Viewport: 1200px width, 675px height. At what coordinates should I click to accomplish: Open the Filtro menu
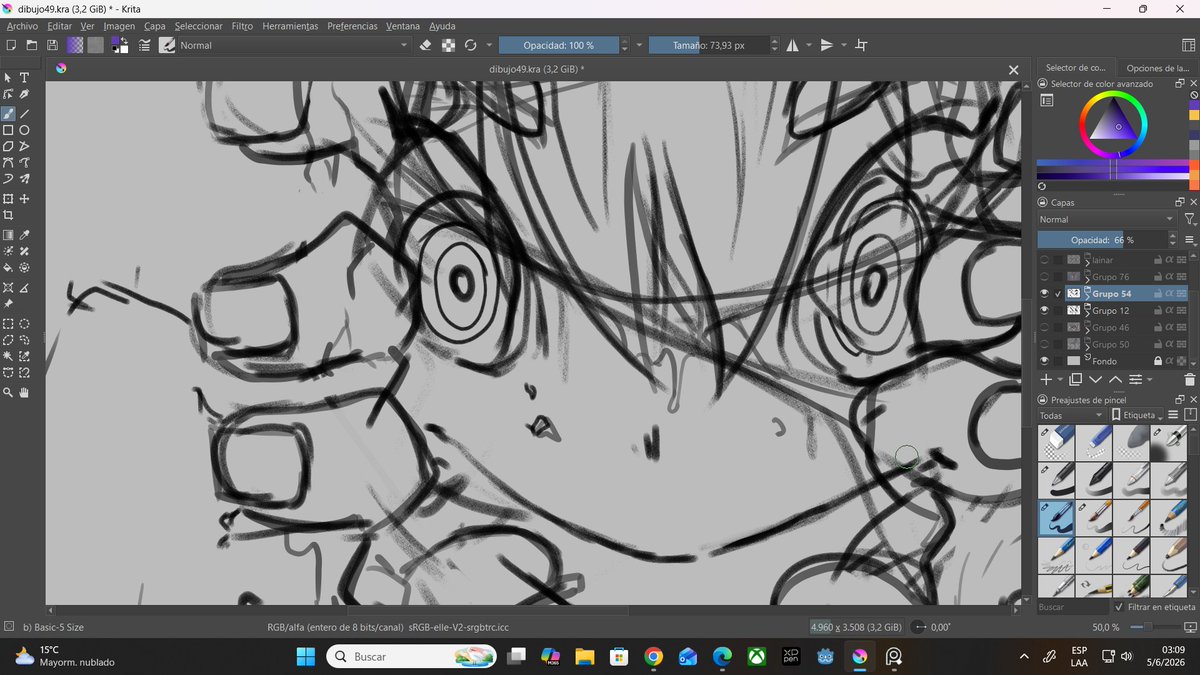pyautogui.click(x=242, y=26)
